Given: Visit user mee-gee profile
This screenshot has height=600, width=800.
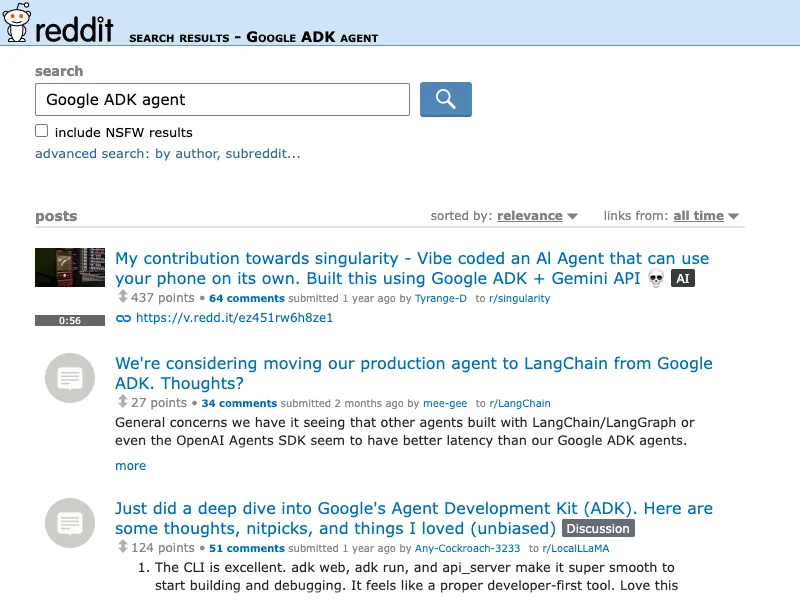Looking at the screenshot, I should pos(445,404).
